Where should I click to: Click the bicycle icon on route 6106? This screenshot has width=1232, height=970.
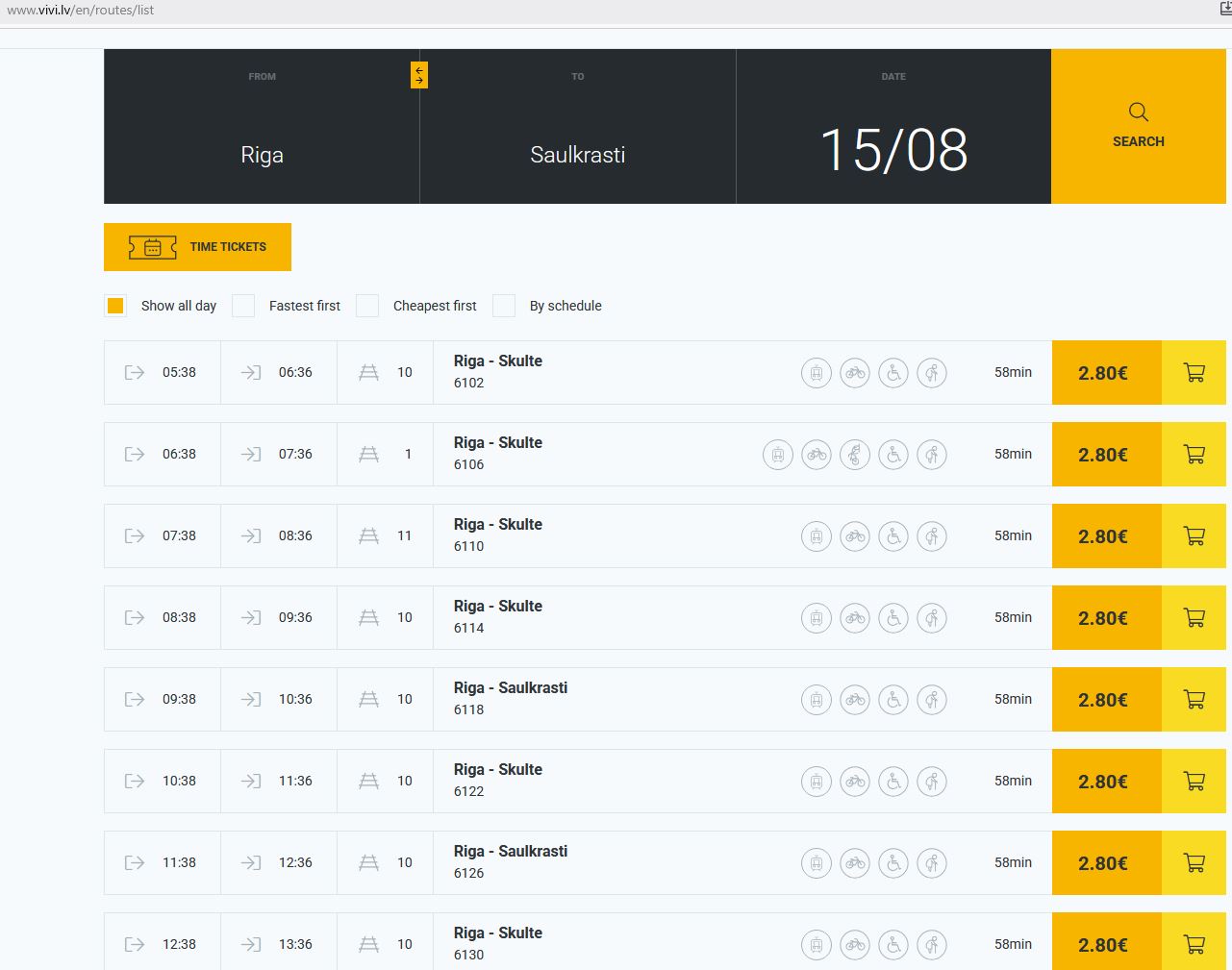pyautogui.click(x=817, y=455)
